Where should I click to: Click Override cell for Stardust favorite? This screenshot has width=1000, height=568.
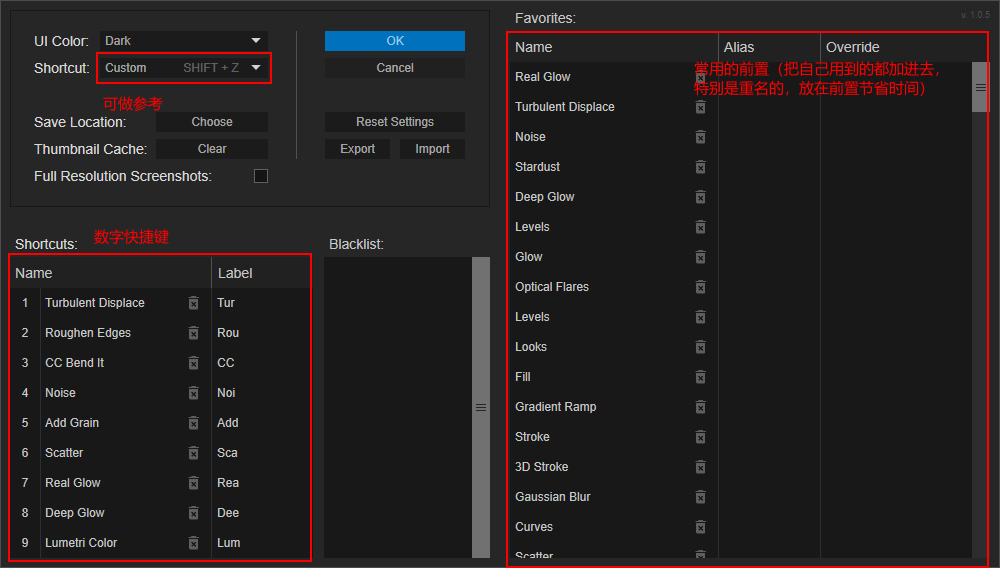point(895,167)
